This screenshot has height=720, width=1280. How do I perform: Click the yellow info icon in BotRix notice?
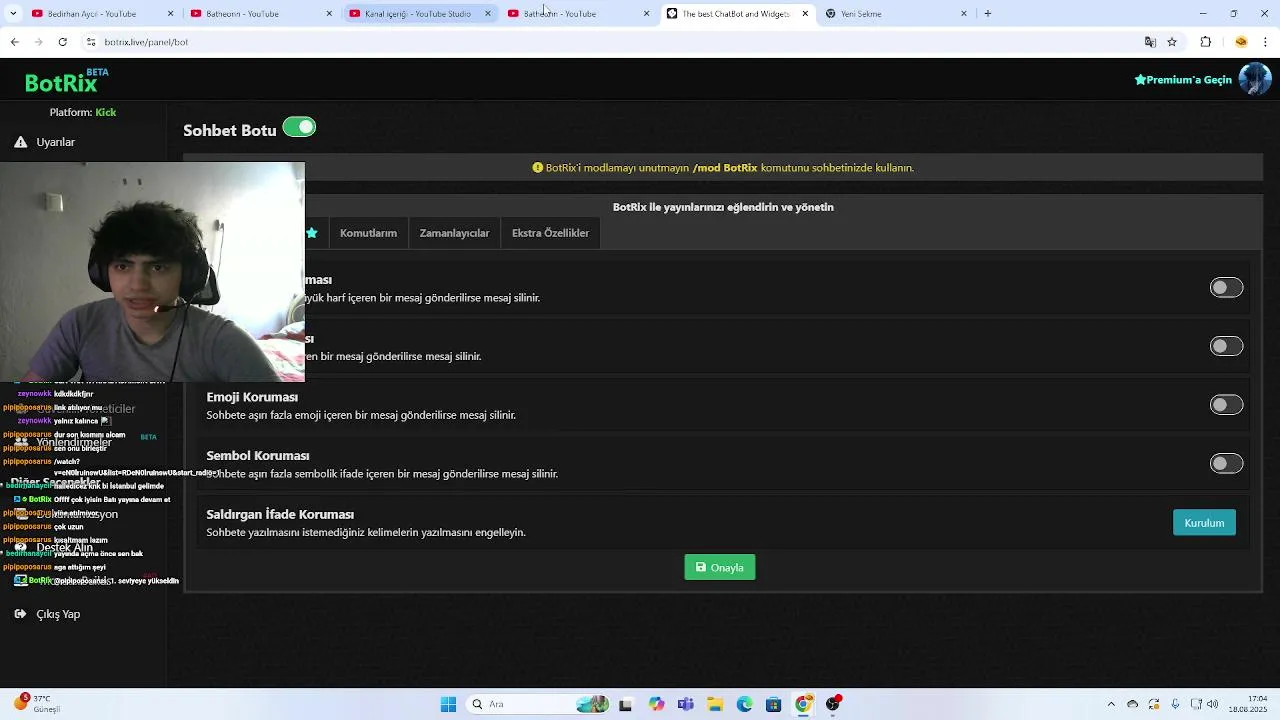click(538, 168)
